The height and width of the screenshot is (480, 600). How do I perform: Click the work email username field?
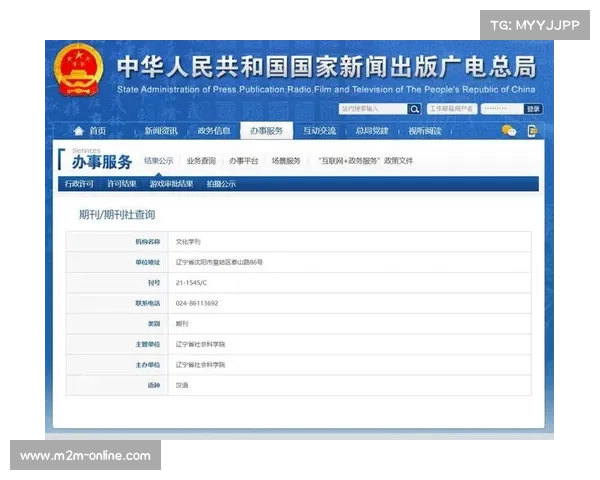click(x=452, y=109)
